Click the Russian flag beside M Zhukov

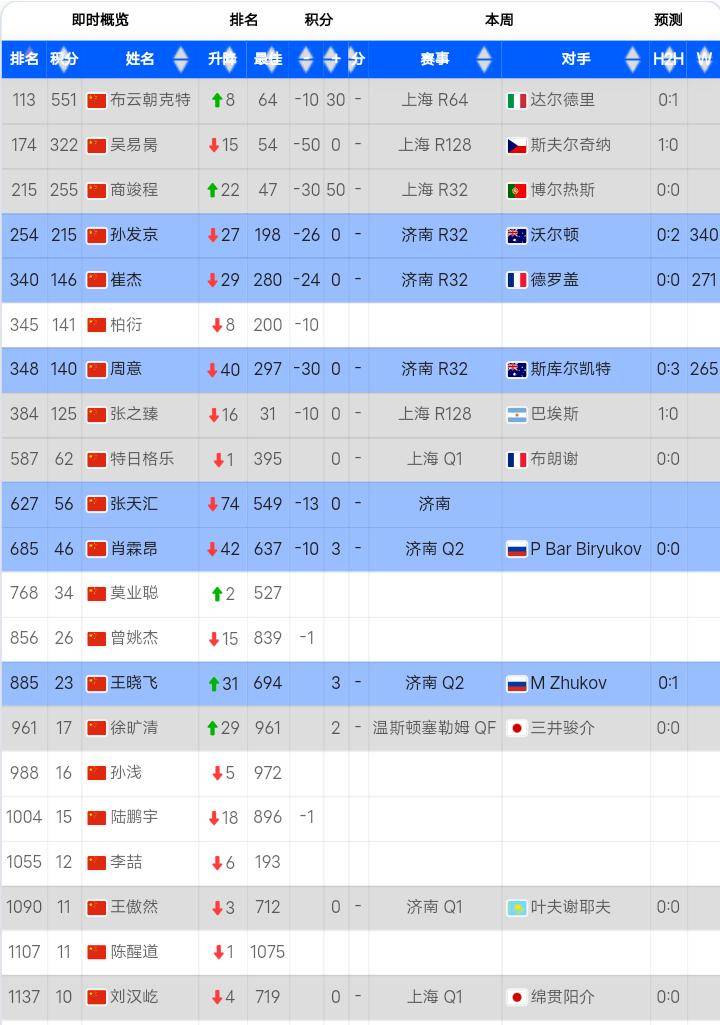pyautogui.click(x=516, y=683)
